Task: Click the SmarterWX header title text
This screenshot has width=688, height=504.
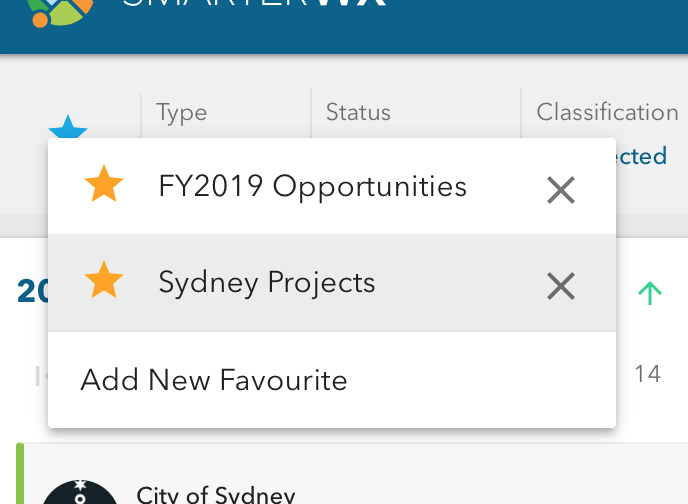Action: tap(254, 3)
